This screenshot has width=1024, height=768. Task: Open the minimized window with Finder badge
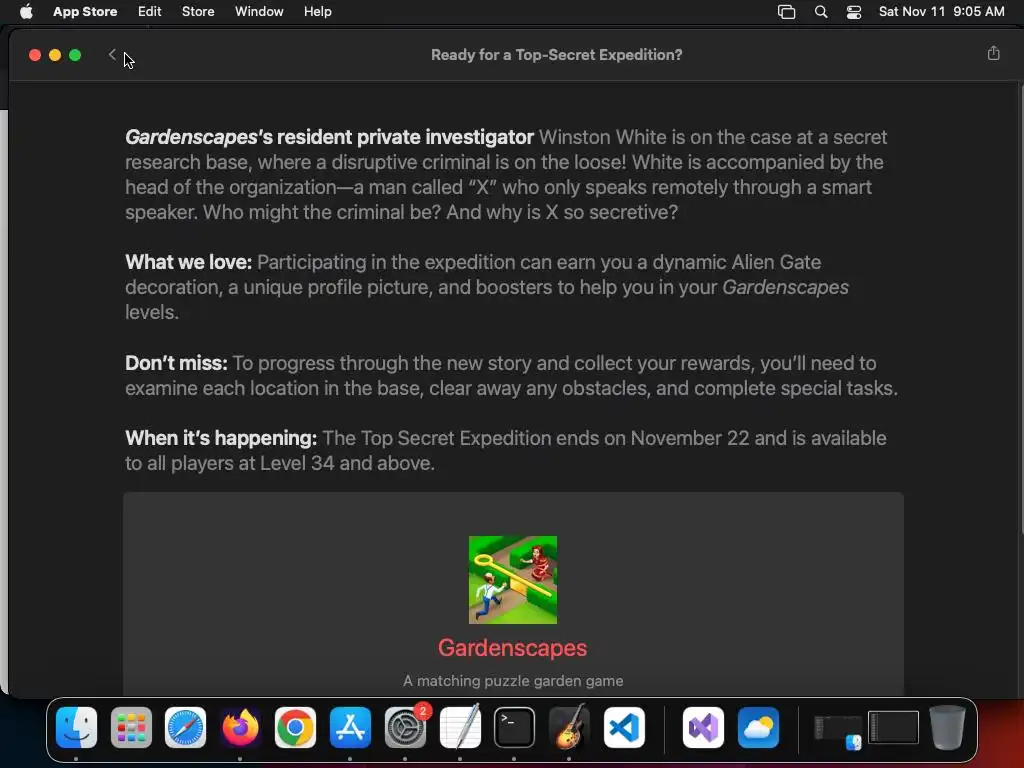(838, 731)
